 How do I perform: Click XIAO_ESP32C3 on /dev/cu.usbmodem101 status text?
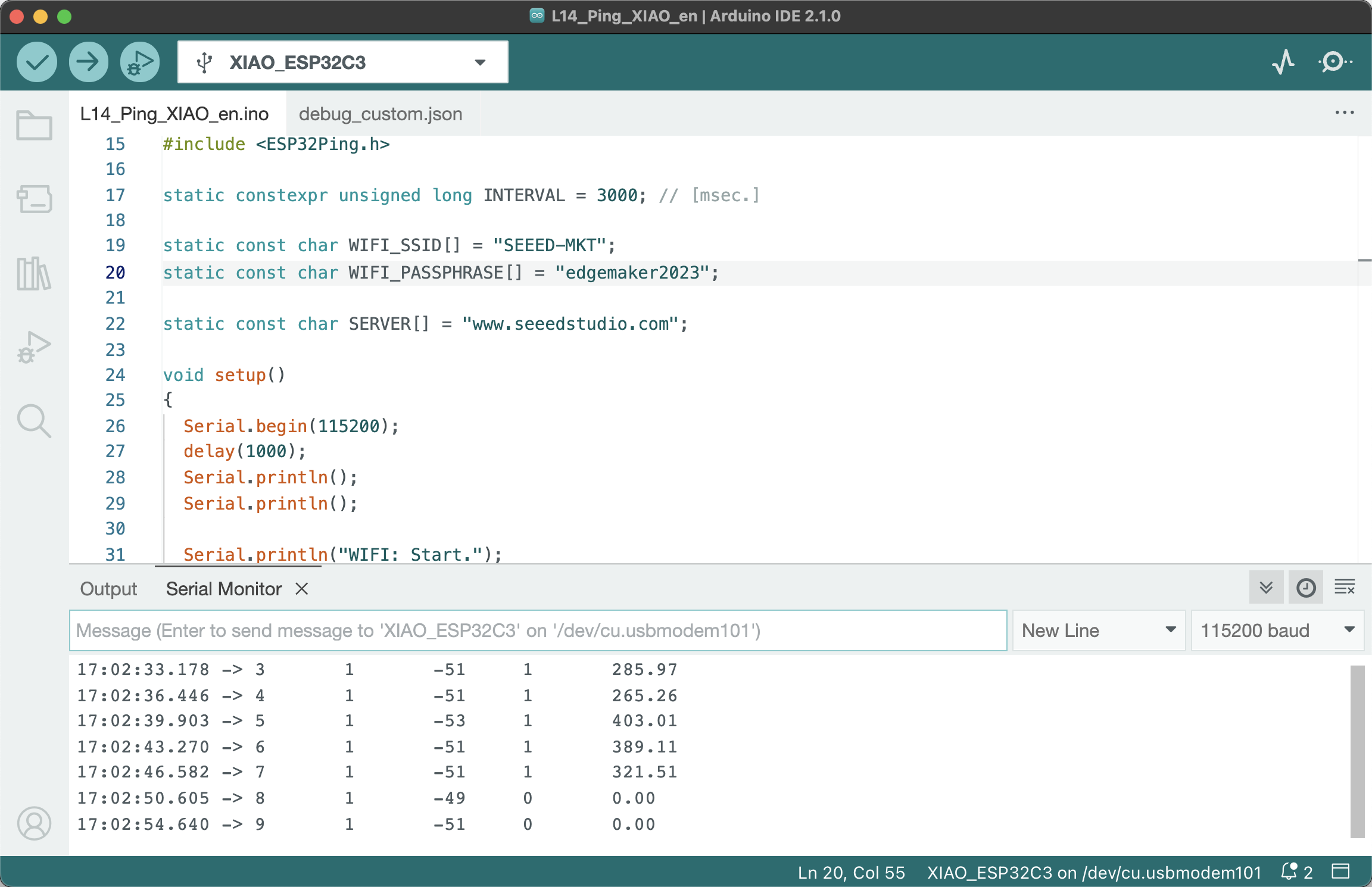pos(1095,873)
